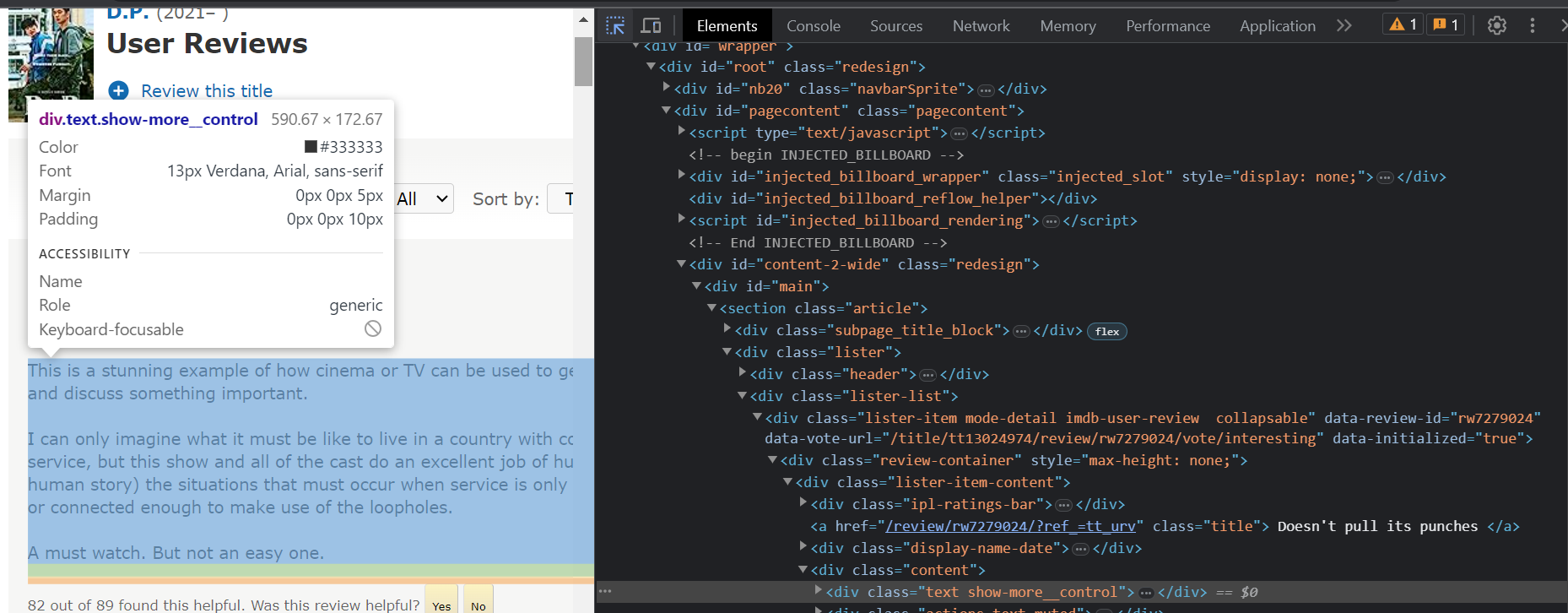1568x613 pixels.
Task: Open DevTools settings gear
Action: (1497, 25)
